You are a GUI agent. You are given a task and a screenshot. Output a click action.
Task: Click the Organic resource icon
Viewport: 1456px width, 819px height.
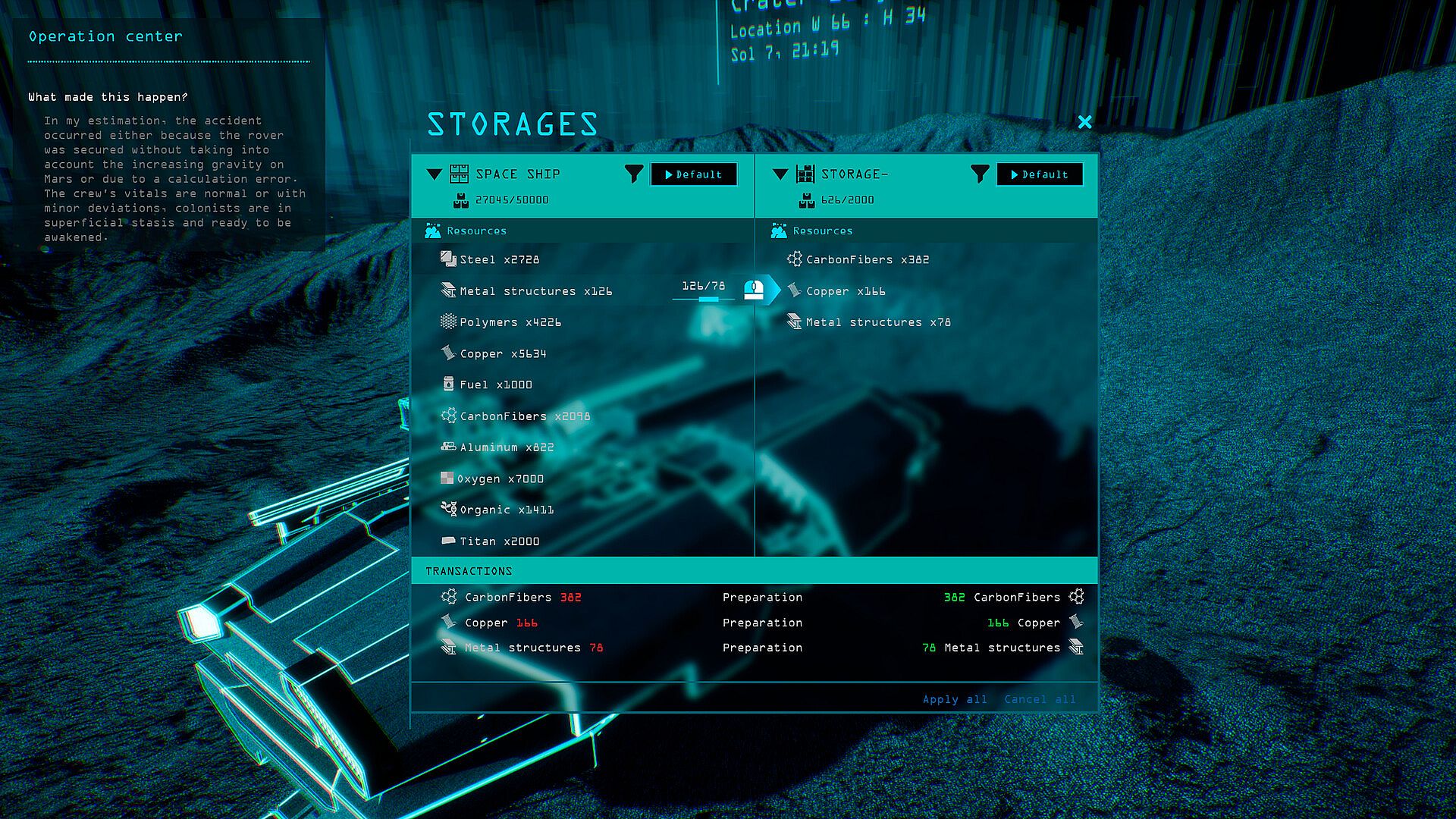coord(448,509)
